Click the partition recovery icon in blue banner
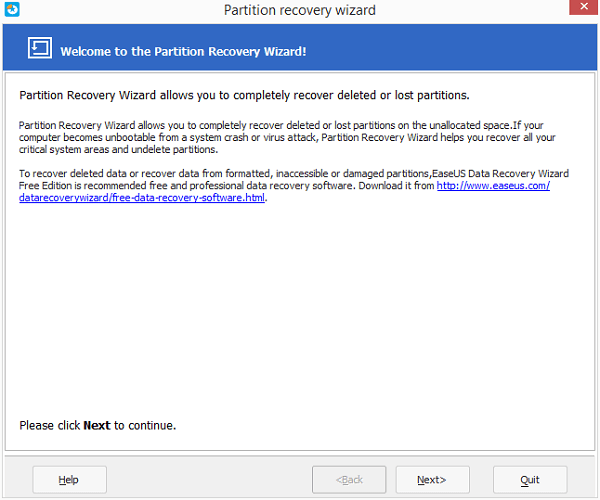This screenshot has width=600, height=500. click(40, 48)
